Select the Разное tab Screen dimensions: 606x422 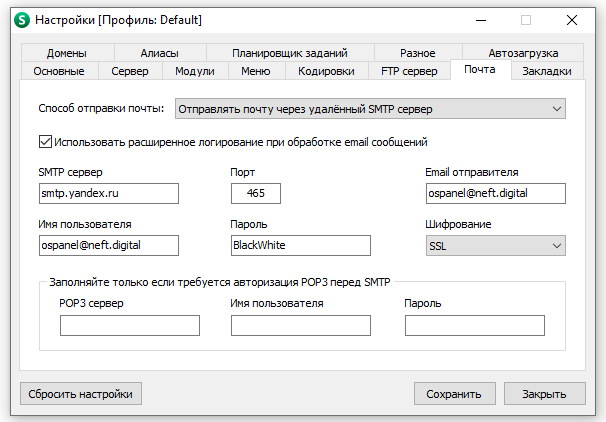417,53
